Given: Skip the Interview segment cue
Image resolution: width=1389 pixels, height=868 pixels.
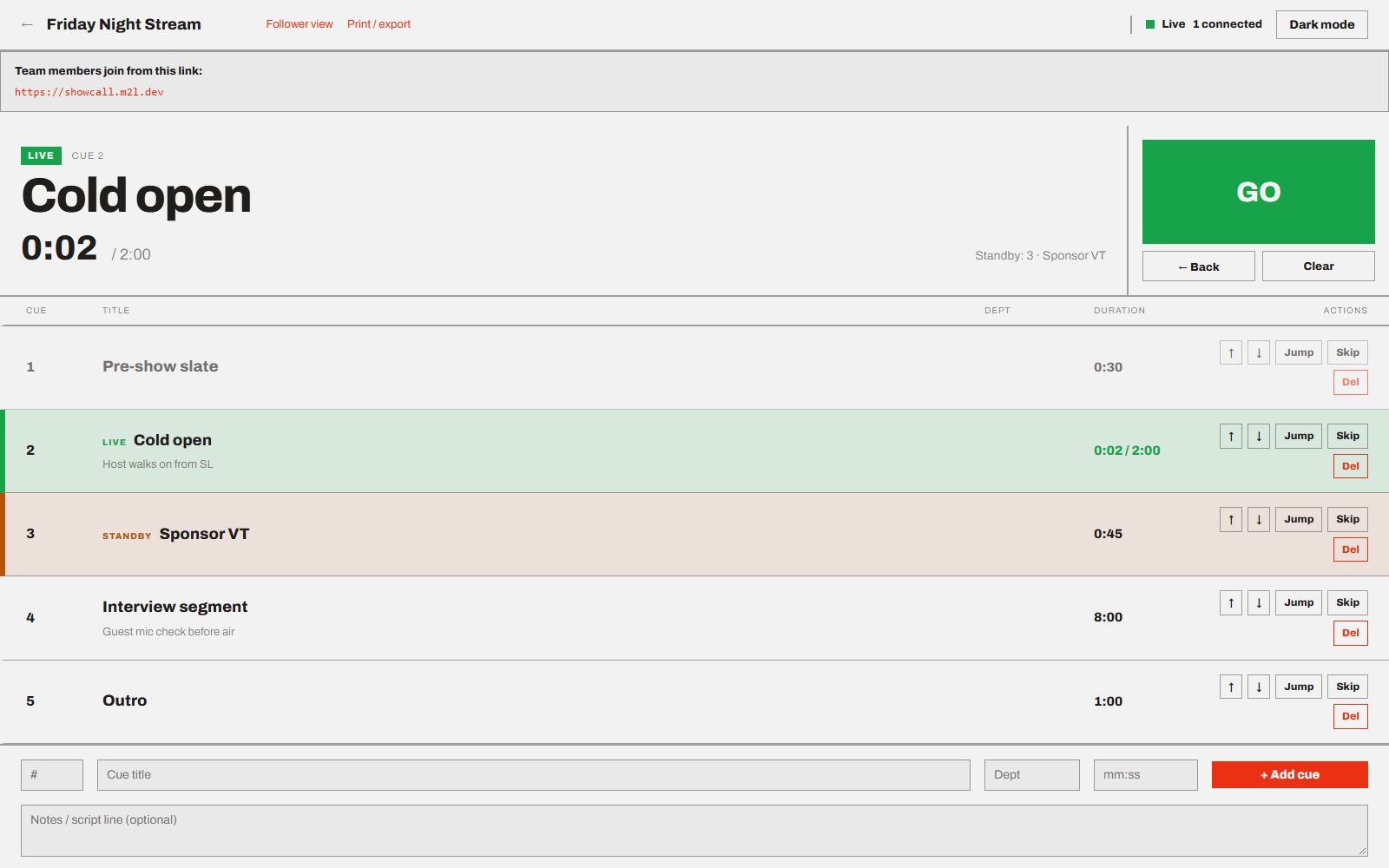Looking at the screenshot, I should coord(1347,602).
